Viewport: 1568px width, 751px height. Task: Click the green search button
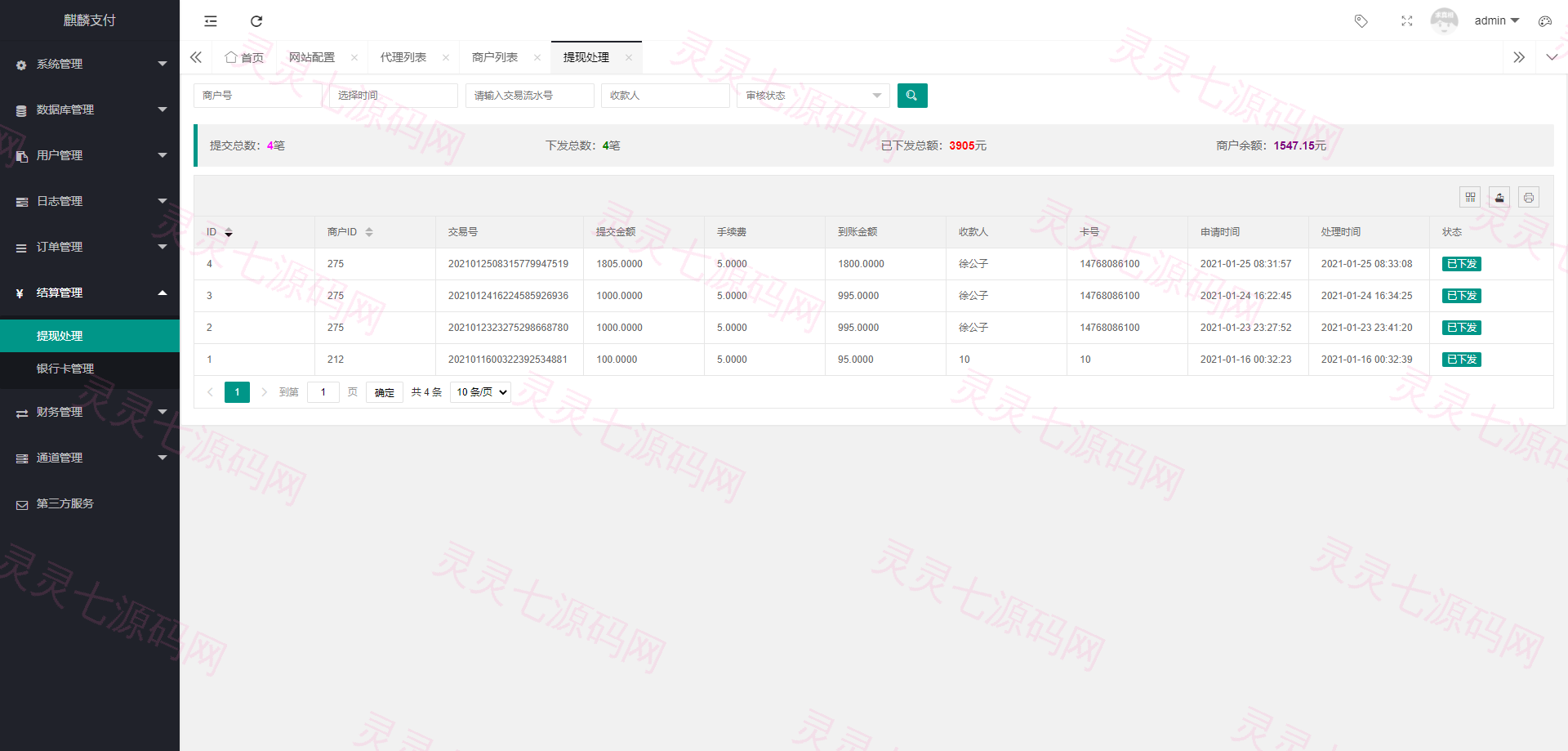click(x=912, y=96)
